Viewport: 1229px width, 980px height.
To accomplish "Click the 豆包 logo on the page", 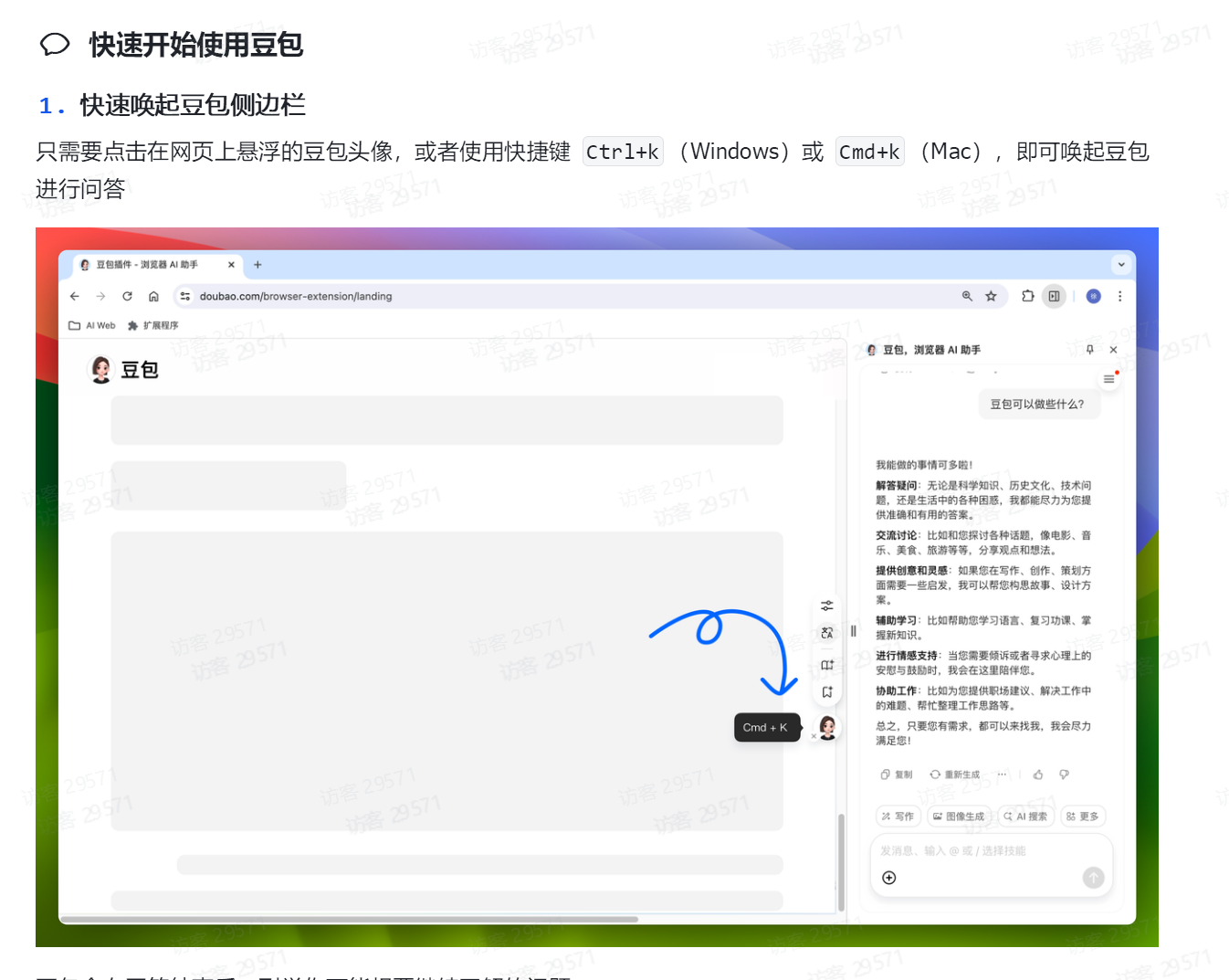I will (123, 370).
